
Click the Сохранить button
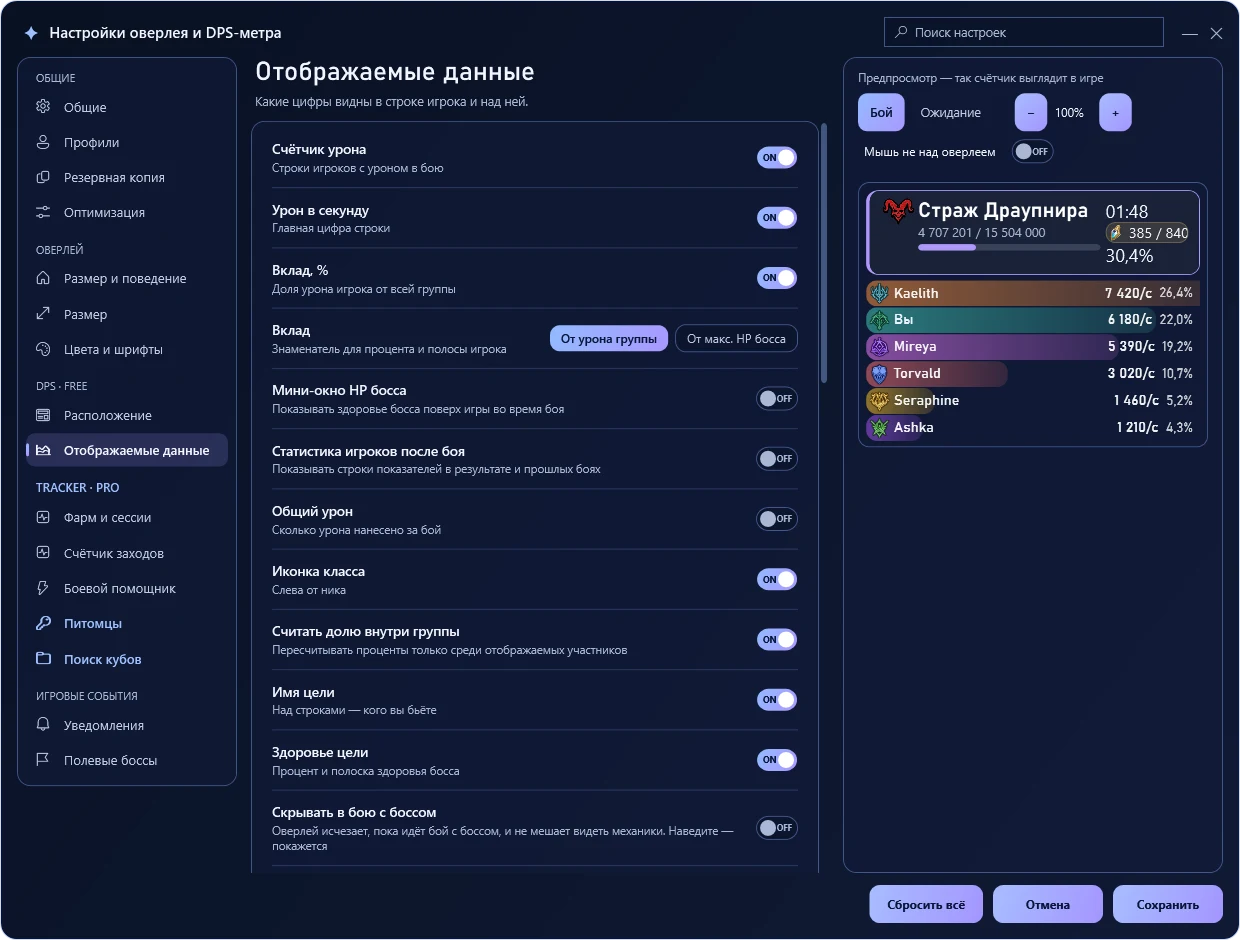click(x=1168, y=904)
